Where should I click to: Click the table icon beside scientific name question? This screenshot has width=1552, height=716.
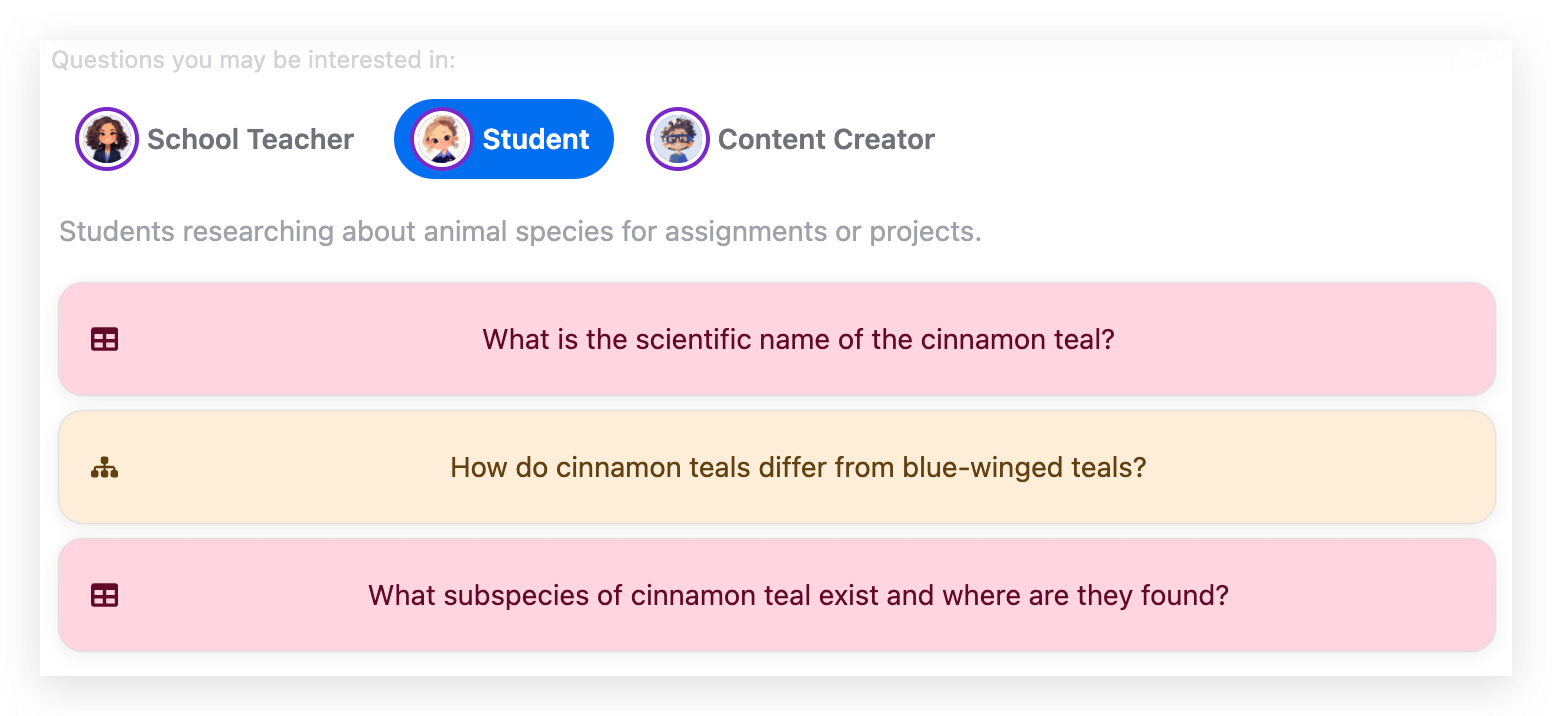(105, 340)
